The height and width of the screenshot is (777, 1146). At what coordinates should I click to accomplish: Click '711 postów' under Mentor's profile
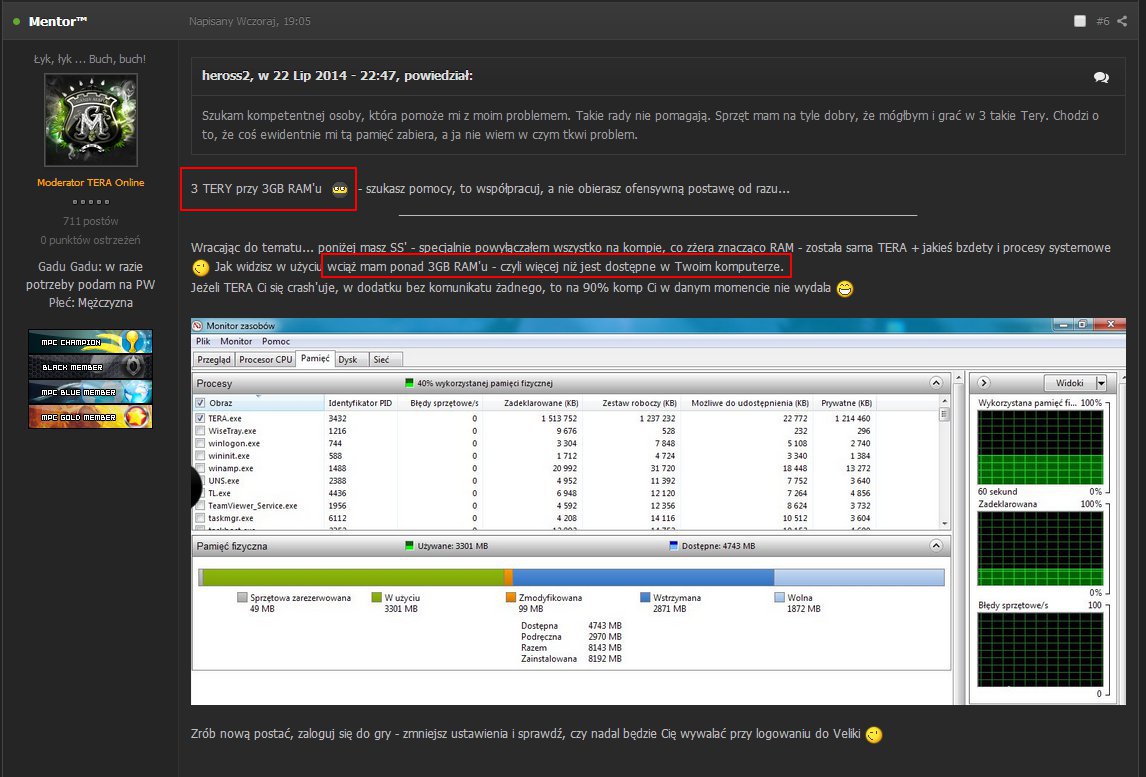[x=91, y=221]
